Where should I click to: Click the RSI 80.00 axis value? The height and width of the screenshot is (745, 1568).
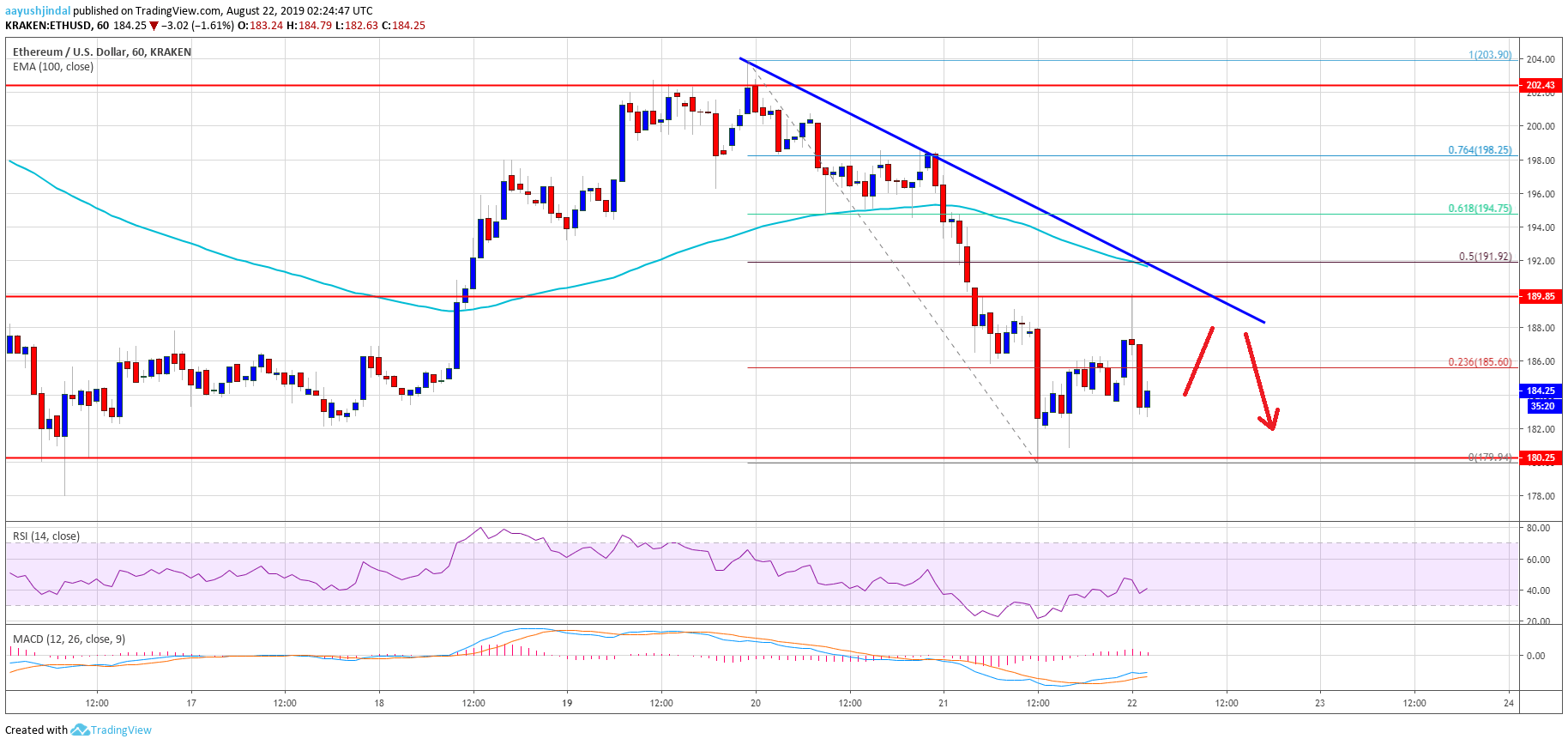1538,528
